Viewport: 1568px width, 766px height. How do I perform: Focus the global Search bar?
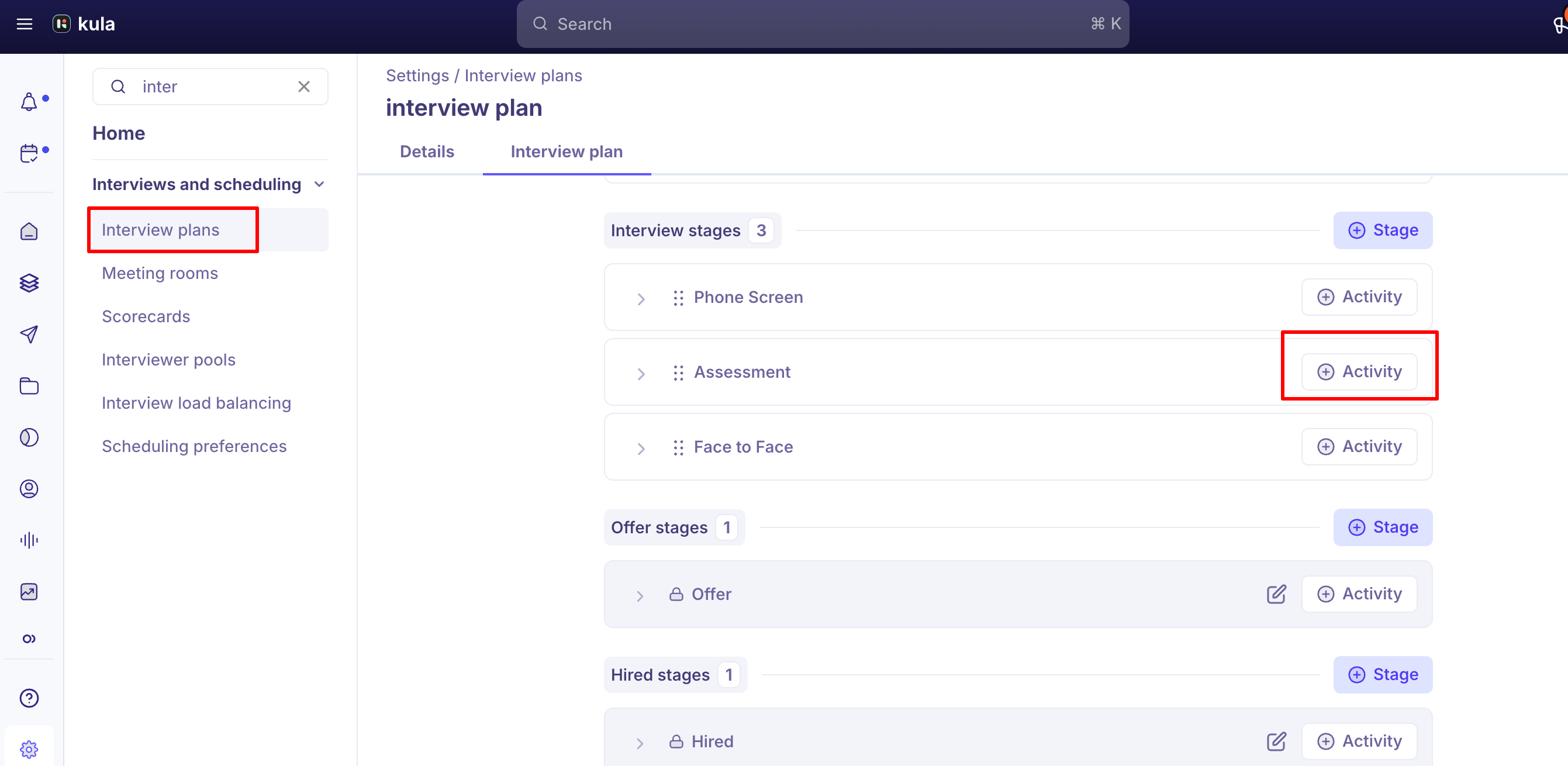[823, 24]
